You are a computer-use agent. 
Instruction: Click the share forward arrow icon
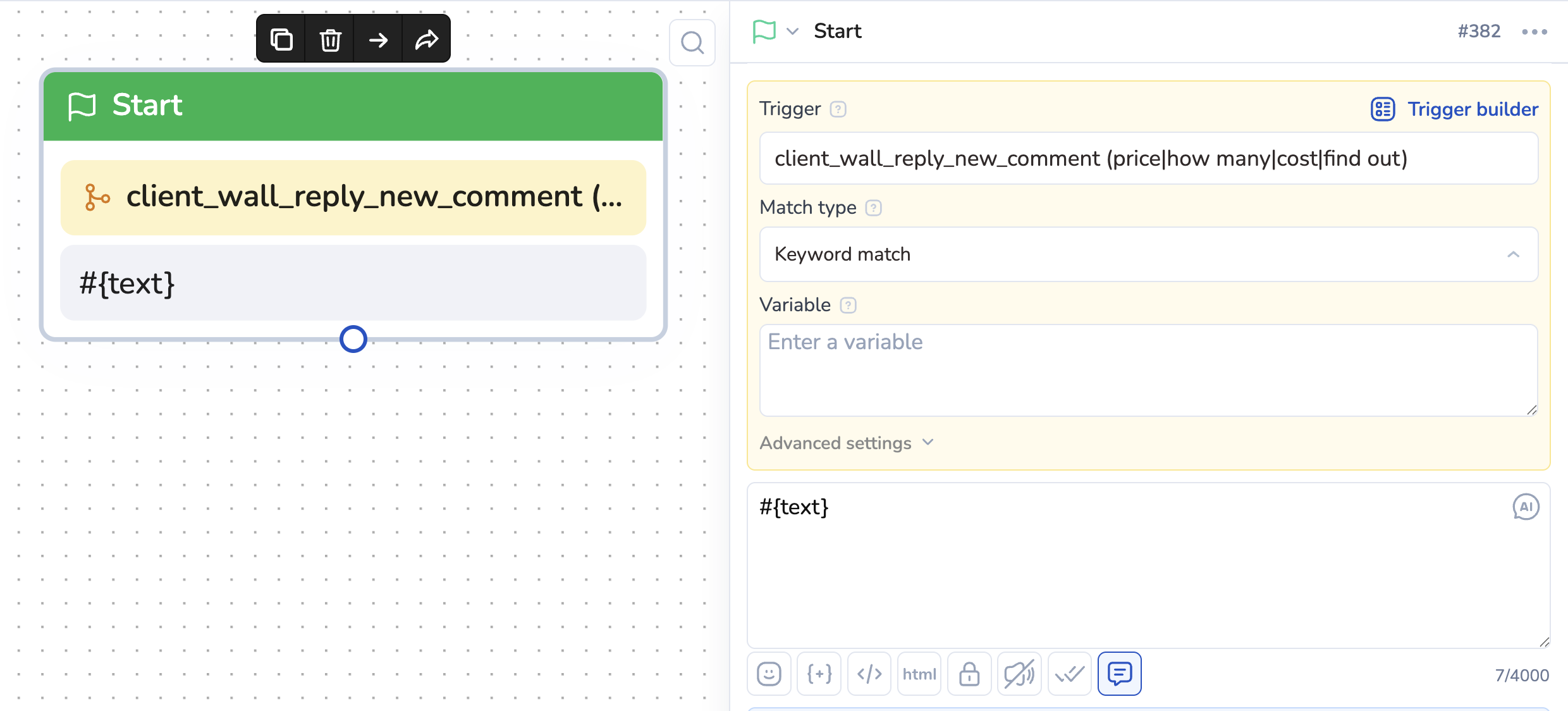click(427, 40)
